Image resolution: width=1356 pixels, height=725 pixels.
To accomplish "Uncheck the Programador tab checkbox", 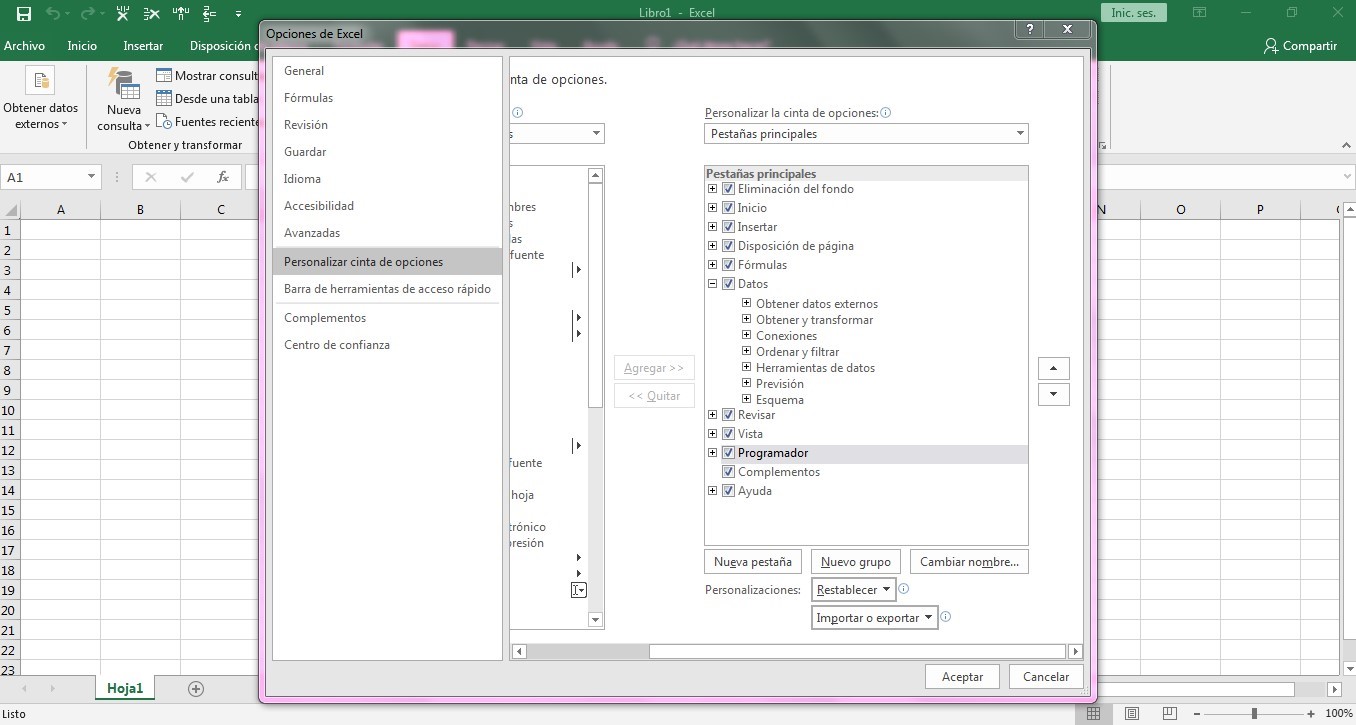I will tap(728, 452).
